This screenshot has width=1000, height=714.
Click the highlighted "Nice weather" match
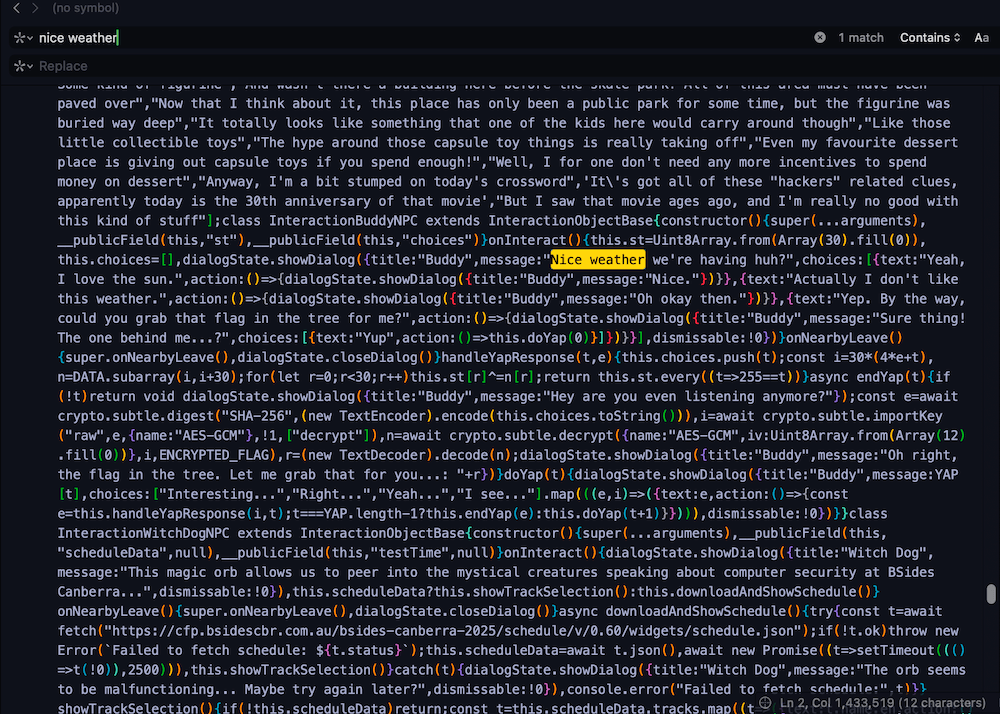598,260
